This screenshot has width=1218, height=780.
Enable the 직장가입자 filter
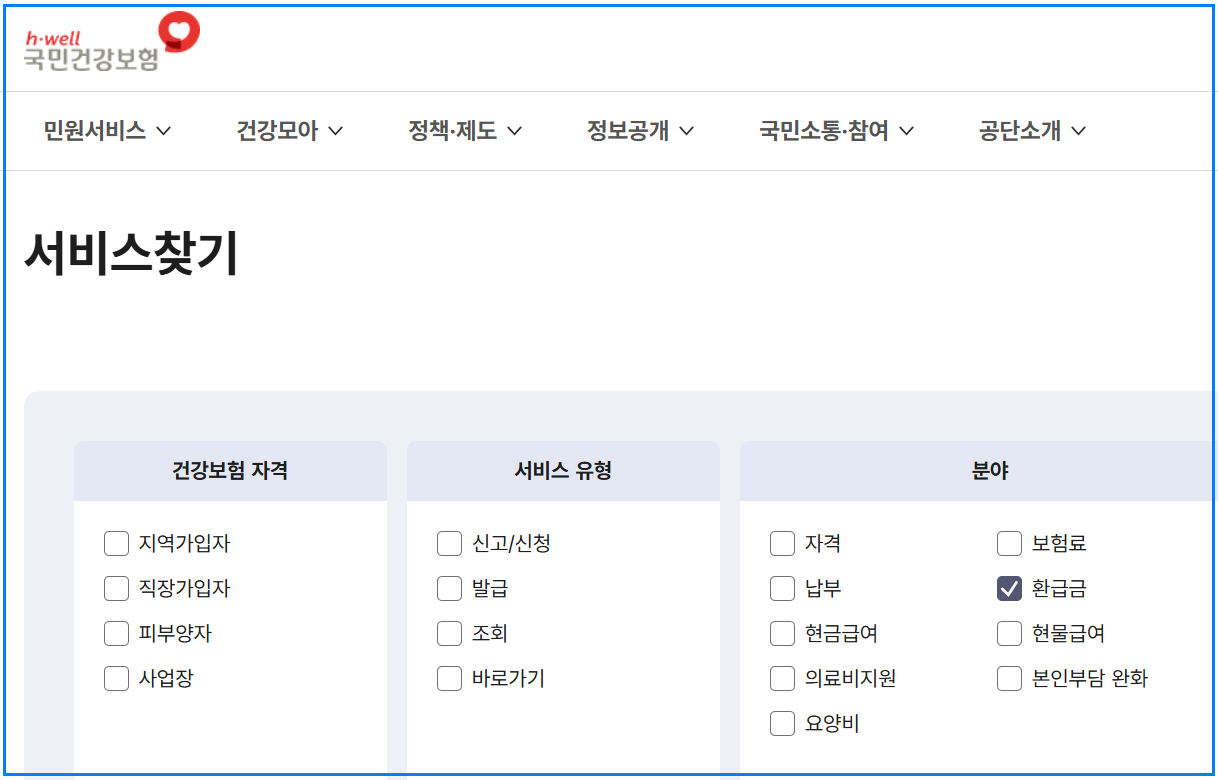tap(116, 588)
